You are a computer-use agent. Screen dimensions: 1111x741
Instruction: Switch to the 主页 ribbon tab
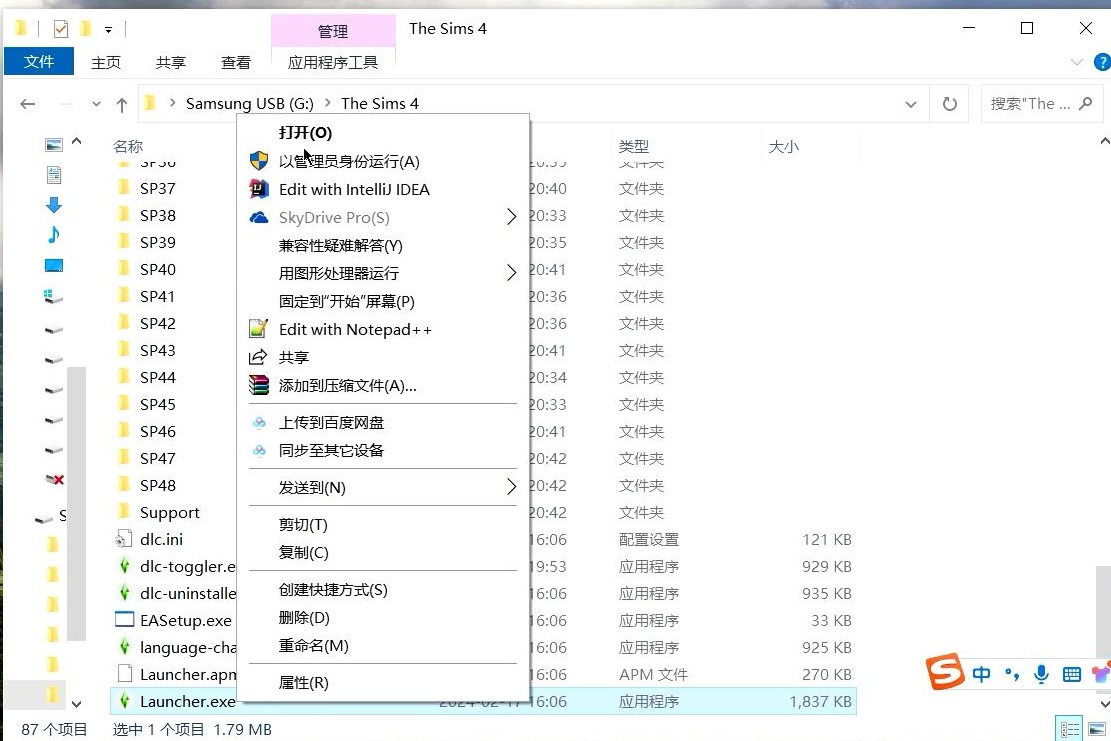106,62
